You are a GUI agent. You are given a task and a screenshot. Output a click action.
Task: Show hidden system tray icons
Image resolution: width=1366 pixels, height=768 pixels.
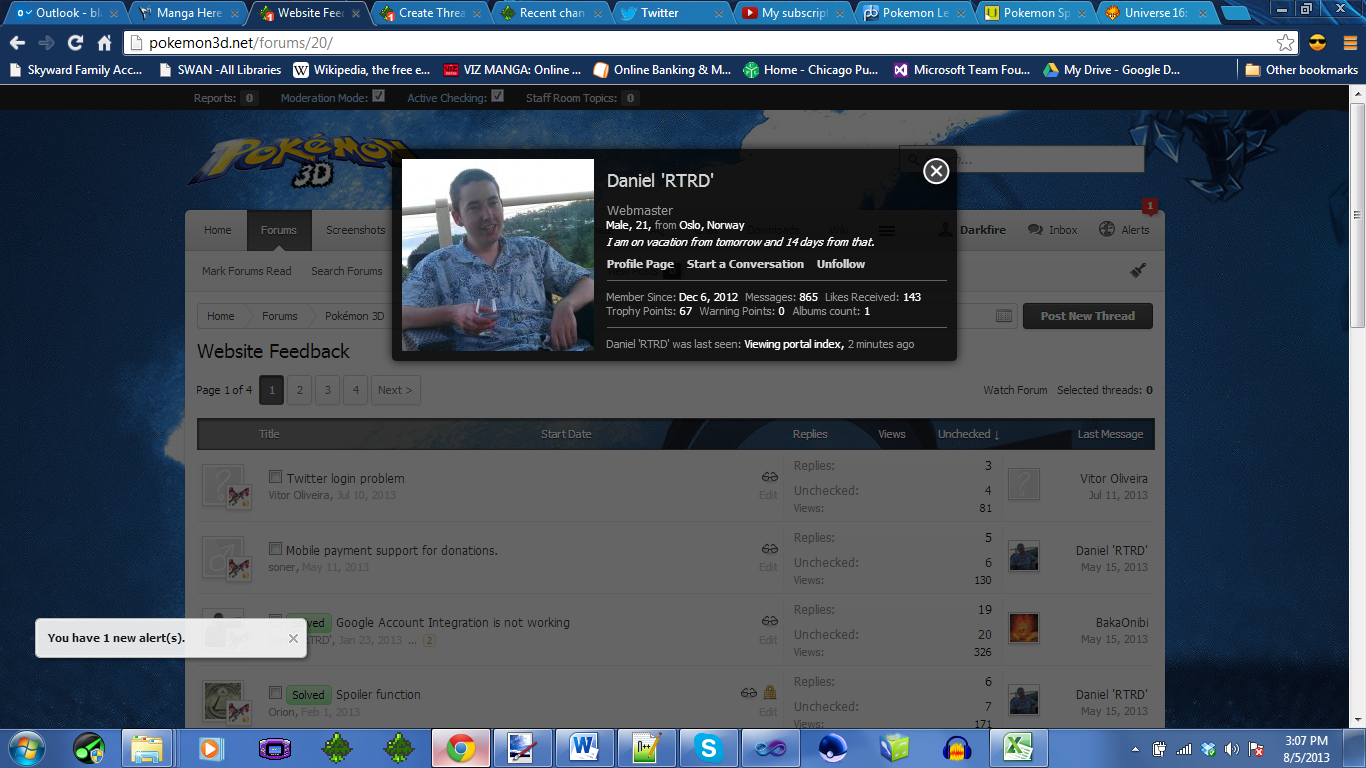[1135, 748]
